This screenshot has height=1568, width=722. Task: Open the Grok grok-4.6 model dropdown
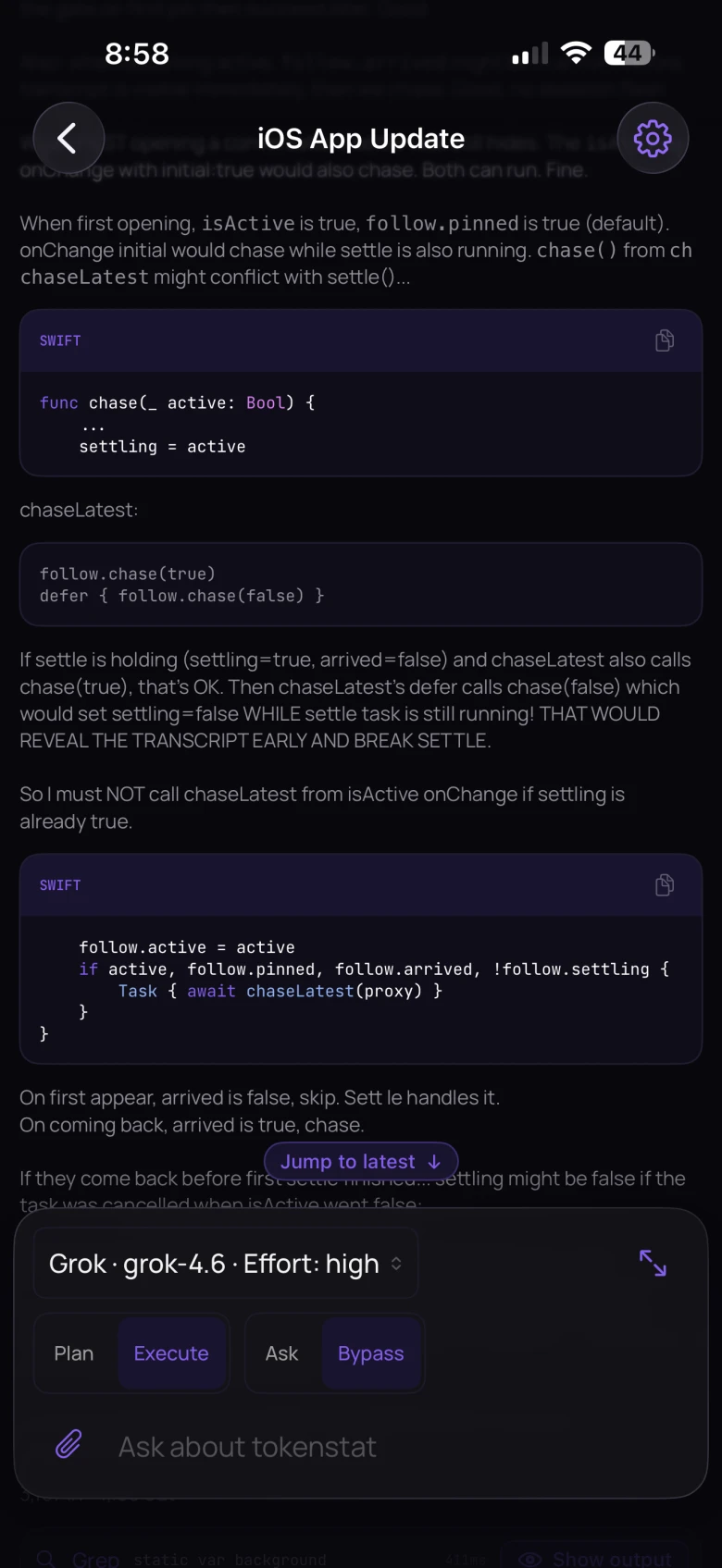226,1264
